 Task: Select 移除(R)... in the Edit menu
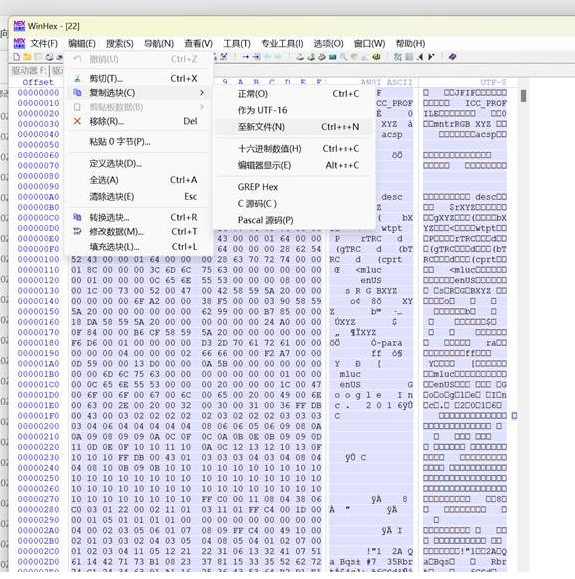[138, 121]
